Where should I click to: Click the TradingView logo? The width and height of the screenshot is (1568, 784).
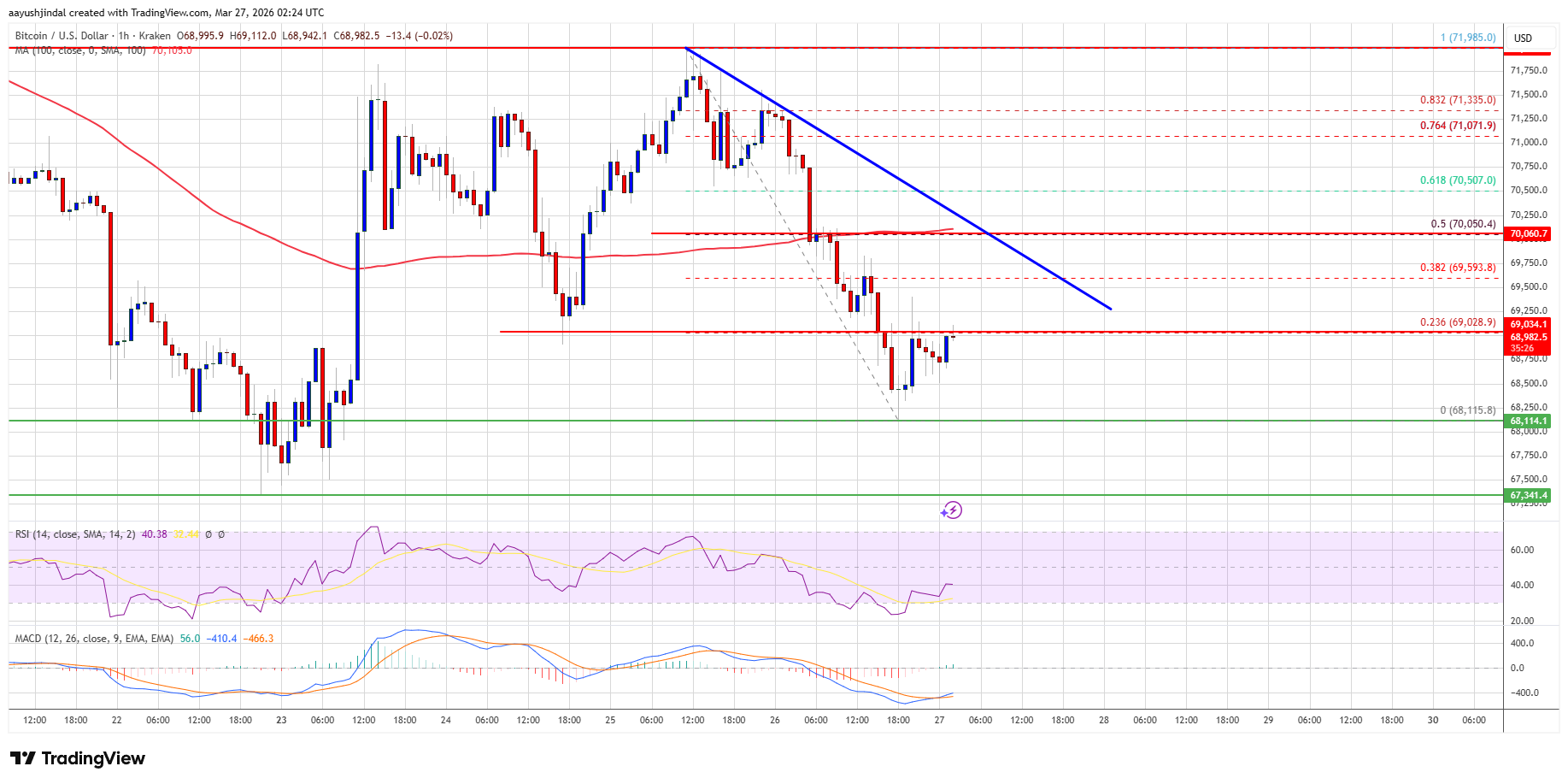coord(78,758)
